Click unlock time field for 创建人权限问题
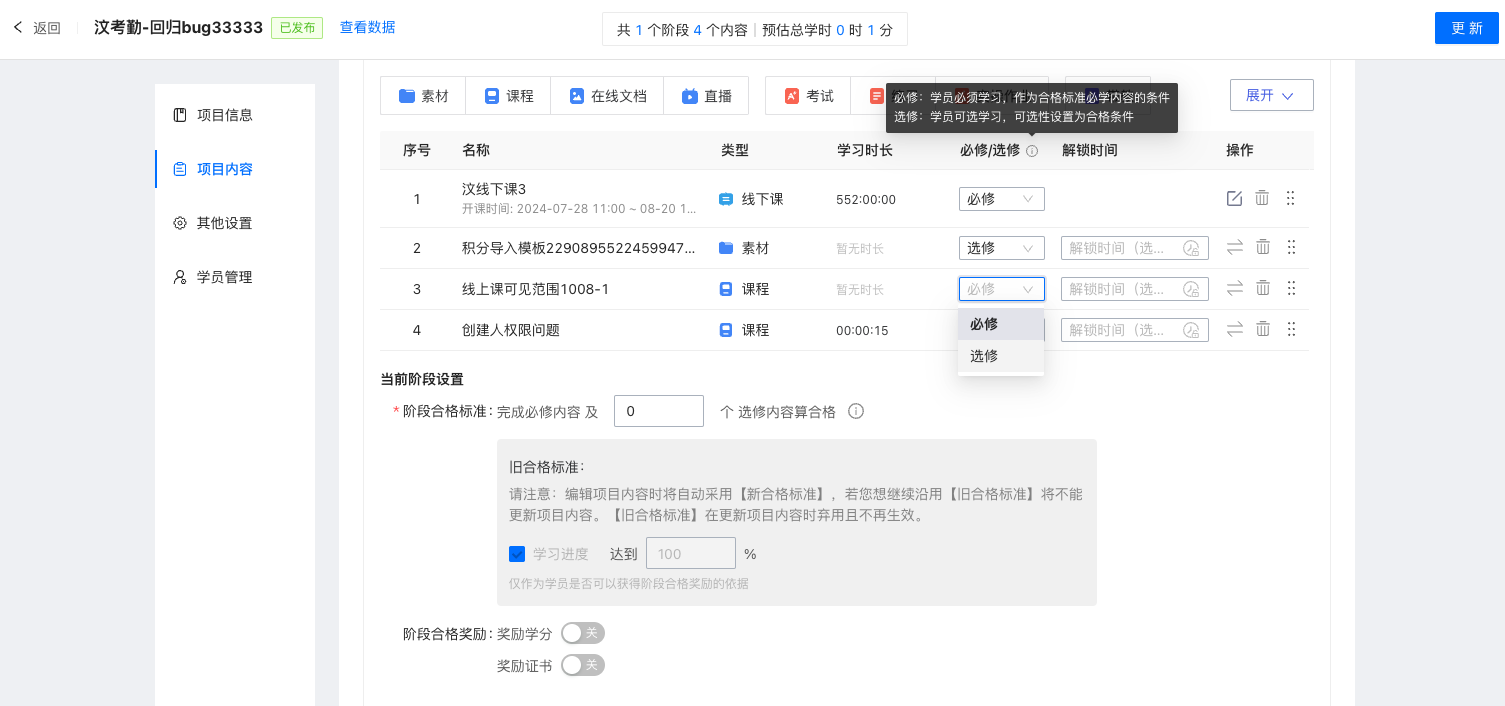Viewport: 1505px width, 706px height. [1135, 330]
